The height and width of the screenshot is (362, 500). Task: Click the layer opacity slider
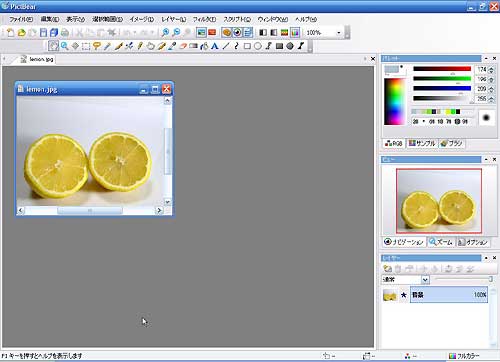(464, 279)
